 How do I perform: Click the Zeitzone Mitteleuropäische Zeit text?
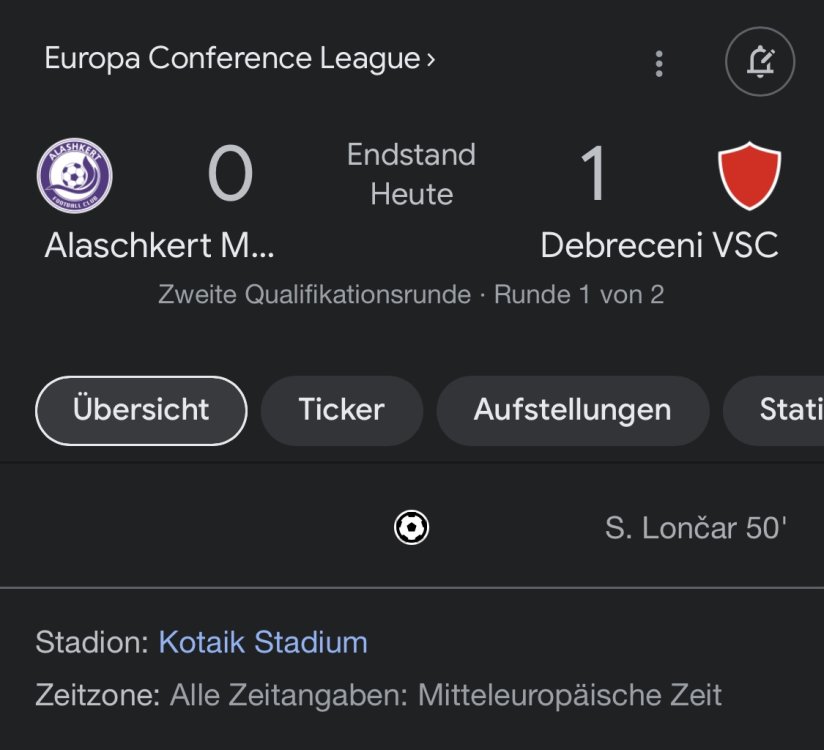[x=378, y=695]
